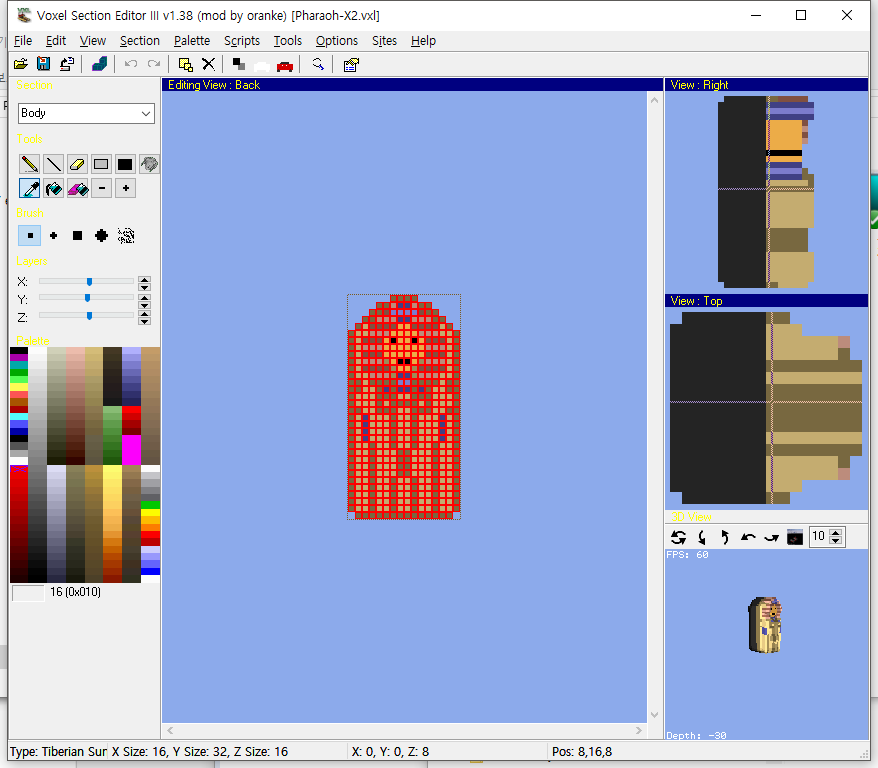Open the Tools menu
878x768 pixels.
click(287, 41)
